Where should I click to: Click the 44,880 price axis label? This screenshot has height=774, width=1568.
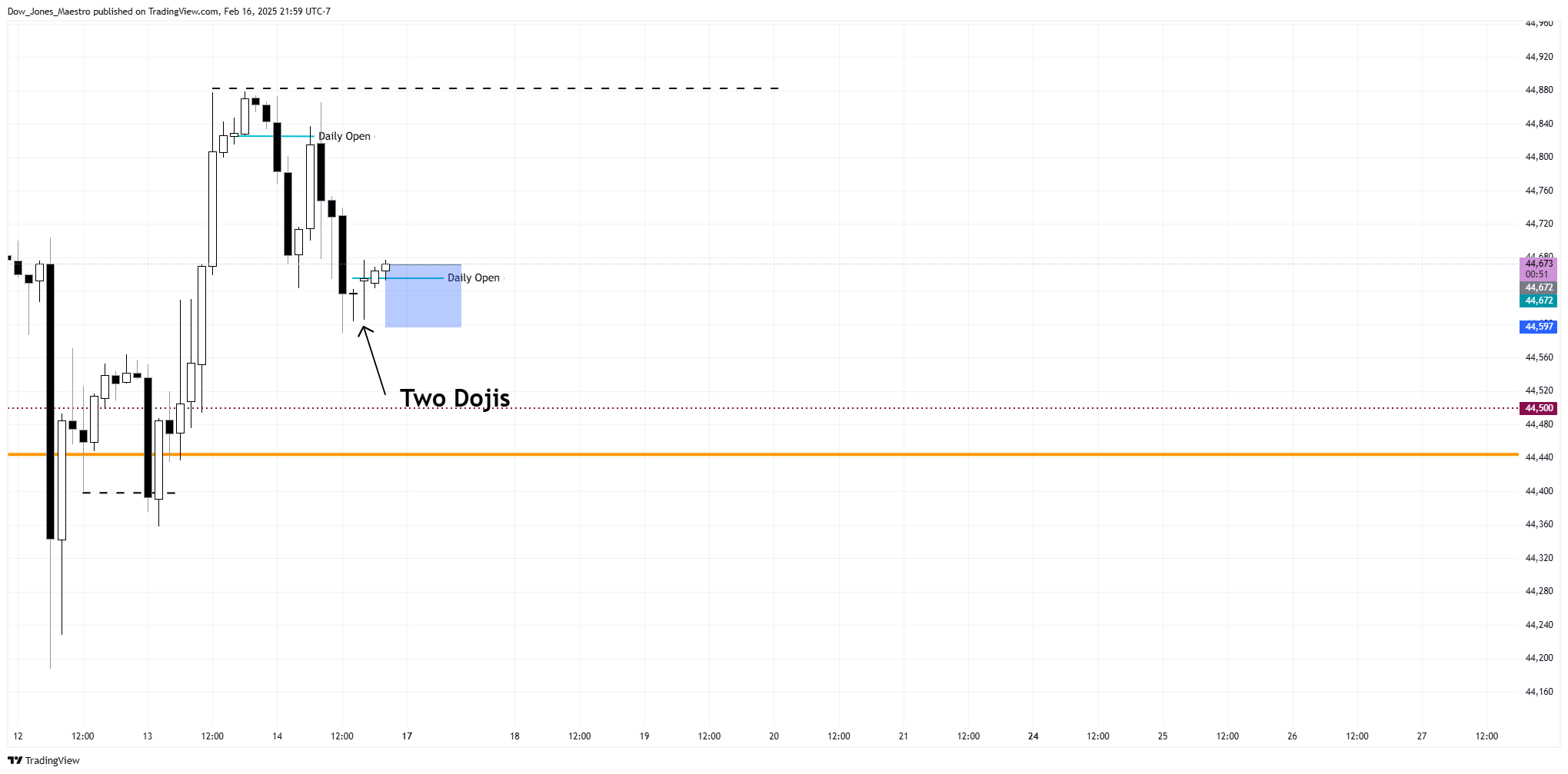(1539, 90)
